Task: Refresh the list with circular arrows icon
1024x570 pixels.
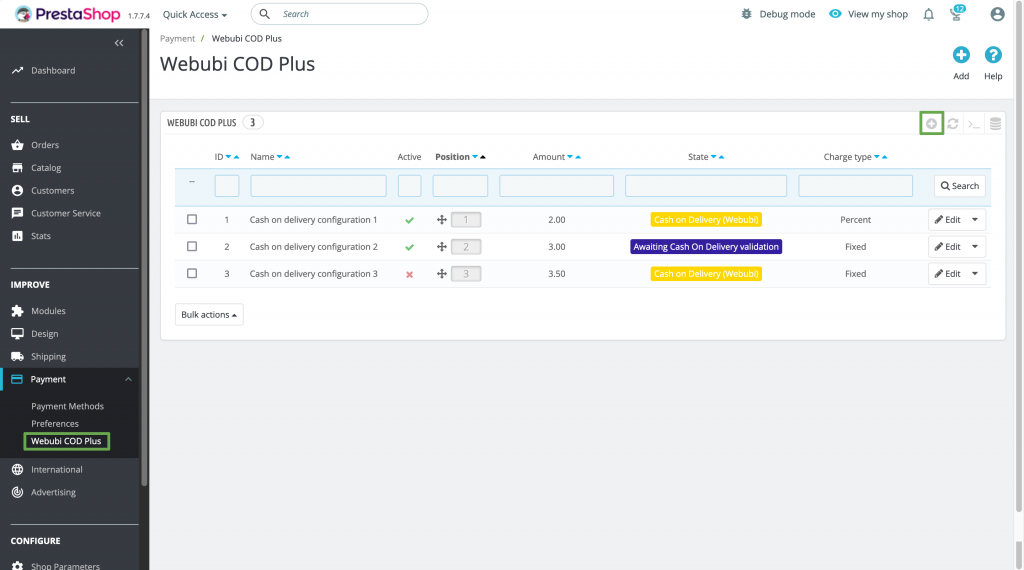Action: point(953,123)
